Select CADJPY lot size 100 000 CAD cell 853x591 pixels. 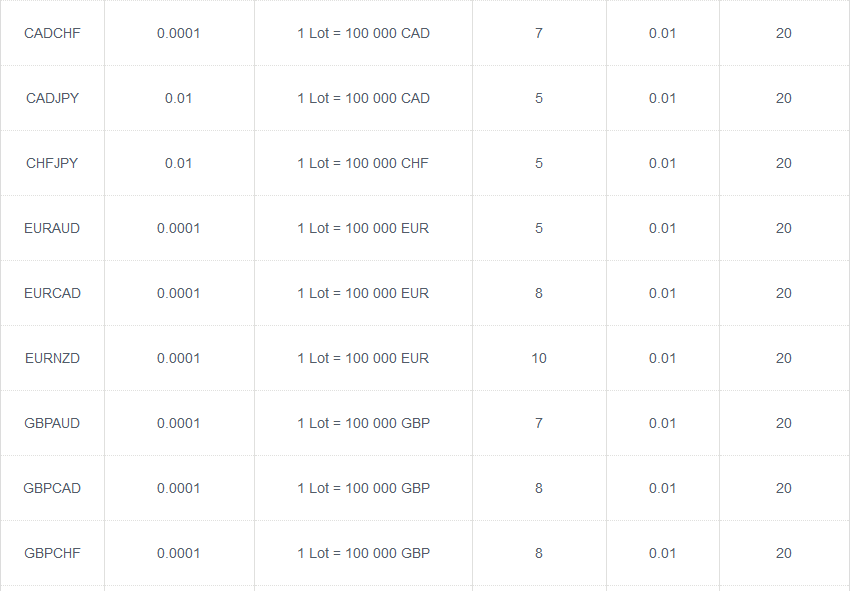click(363, 98)
